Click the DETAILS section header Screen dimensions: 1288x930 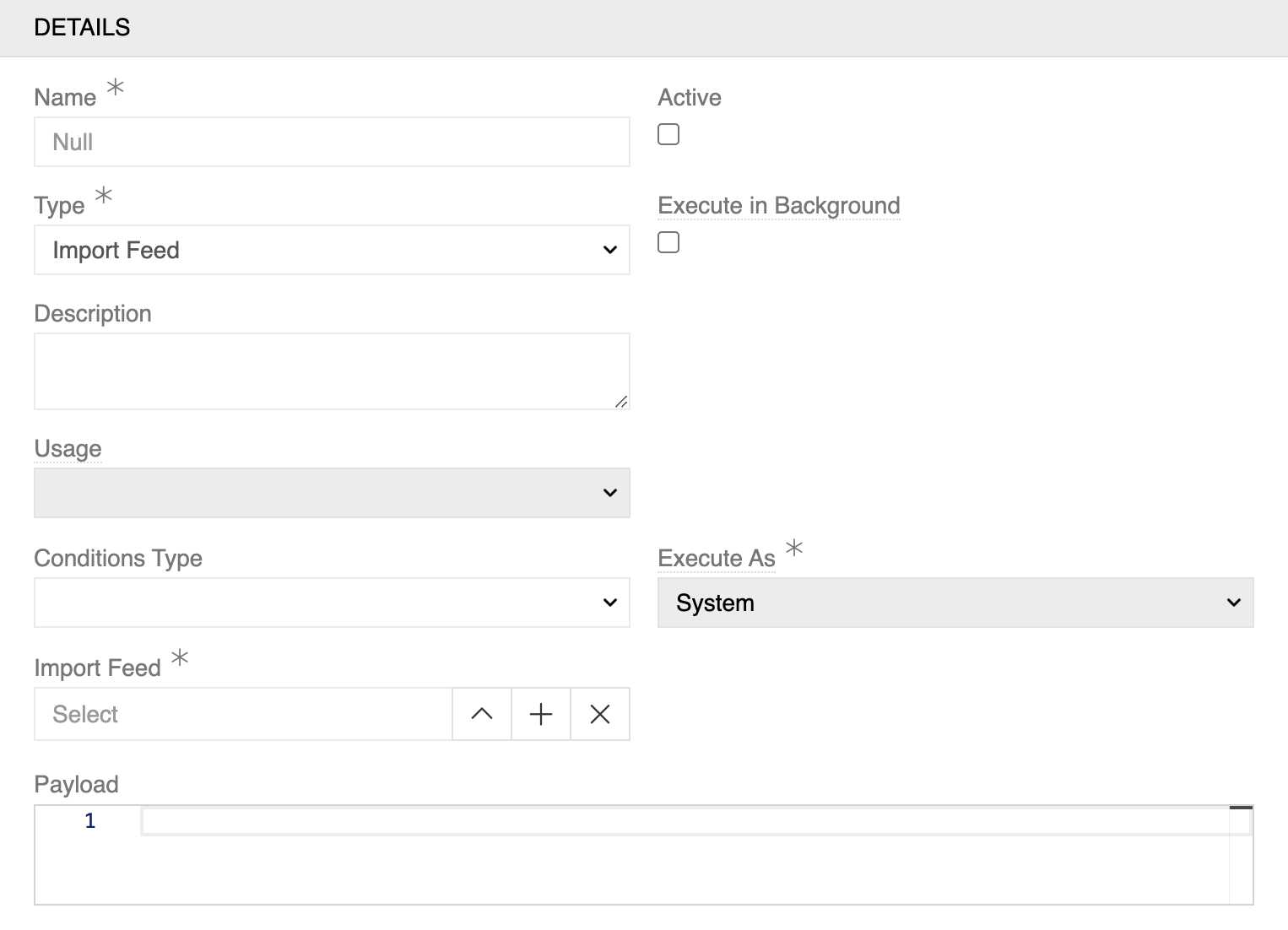coord(82,27)
